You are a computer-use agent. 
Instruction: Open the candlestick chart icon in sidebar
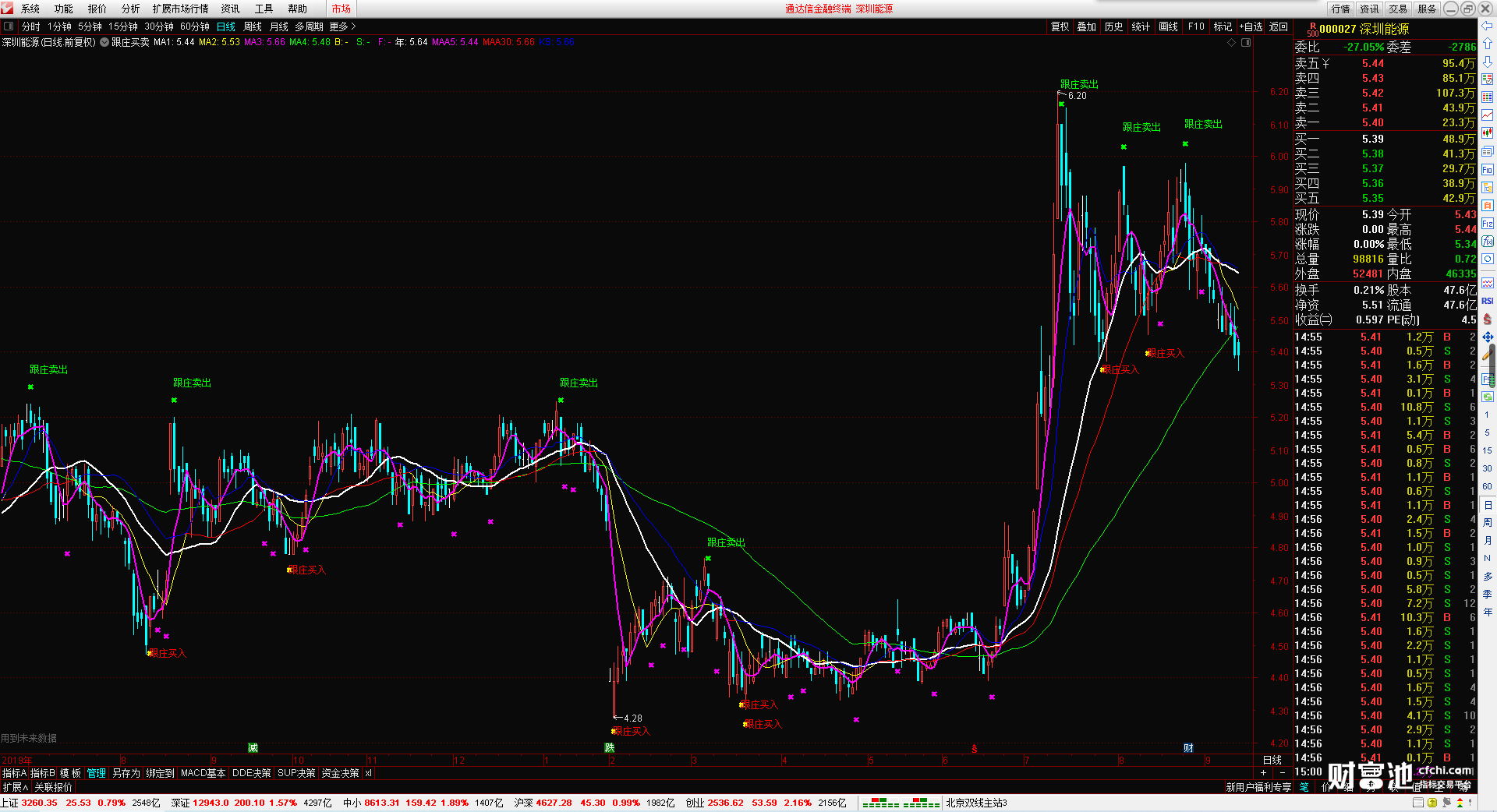(1488, 133)
